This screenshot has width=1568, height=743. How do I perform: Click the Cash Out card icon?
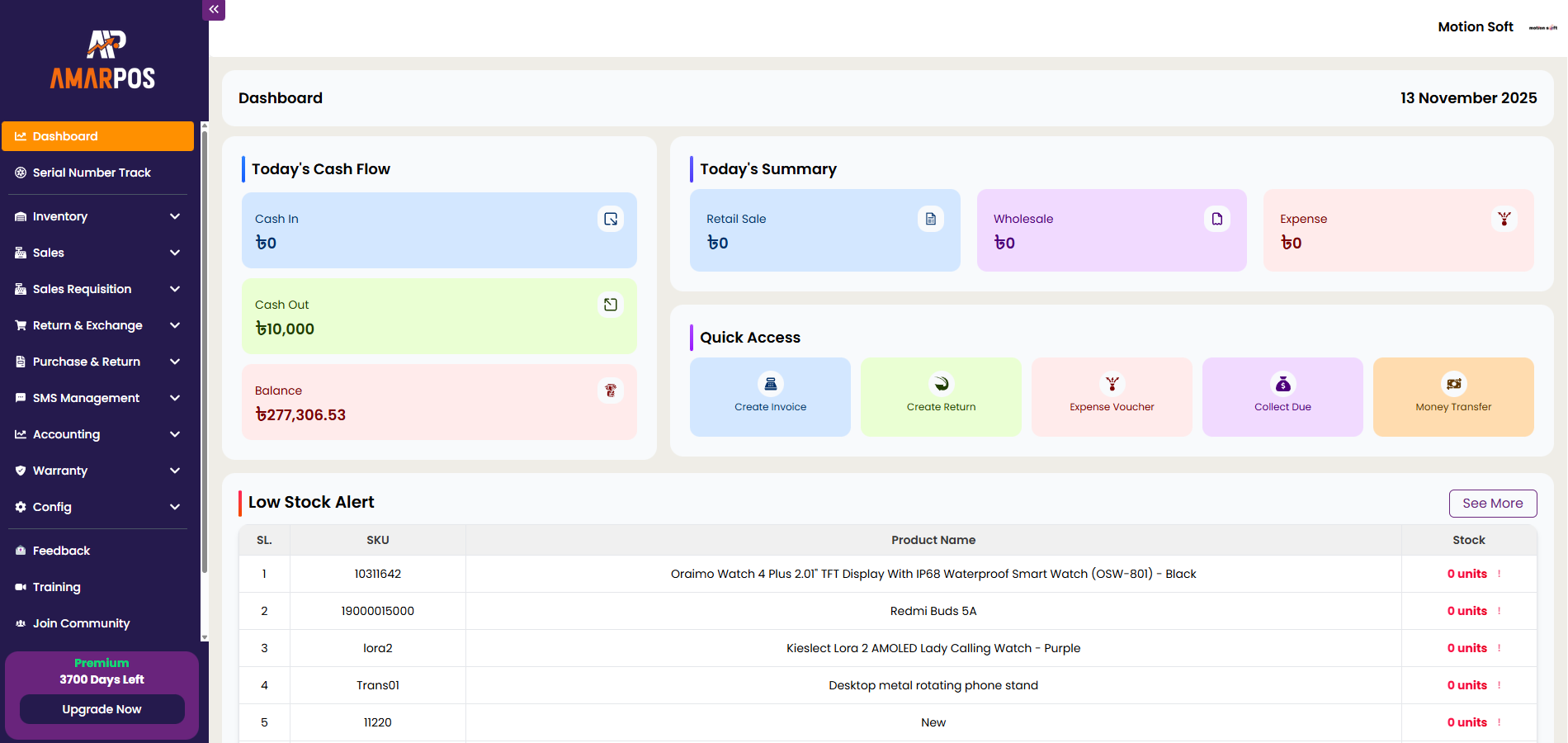tap(610, 305)
